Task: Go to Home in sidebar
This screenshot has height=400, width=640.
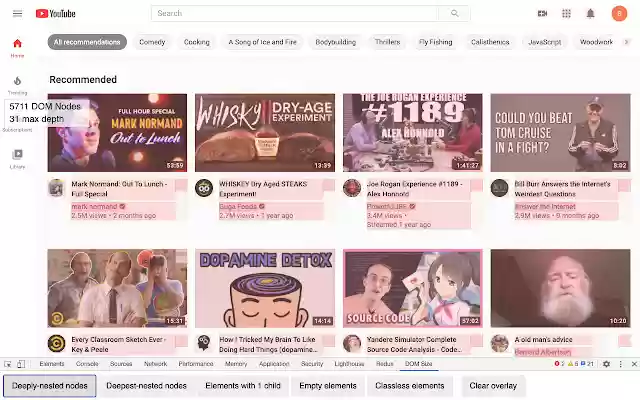Action: pos(17,48)
